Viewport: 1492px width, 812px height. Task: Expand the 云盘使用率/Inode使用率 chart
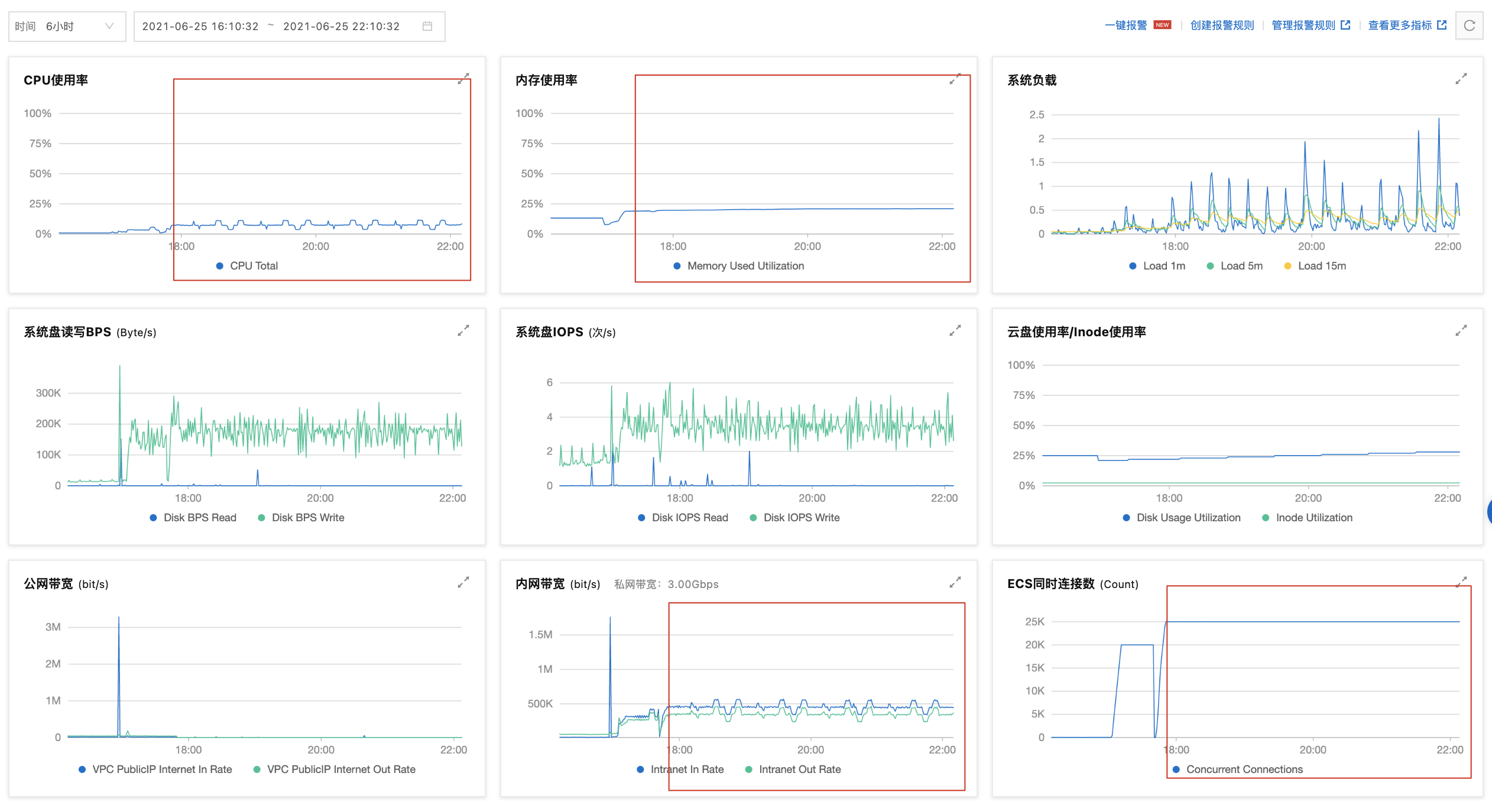1461,330
